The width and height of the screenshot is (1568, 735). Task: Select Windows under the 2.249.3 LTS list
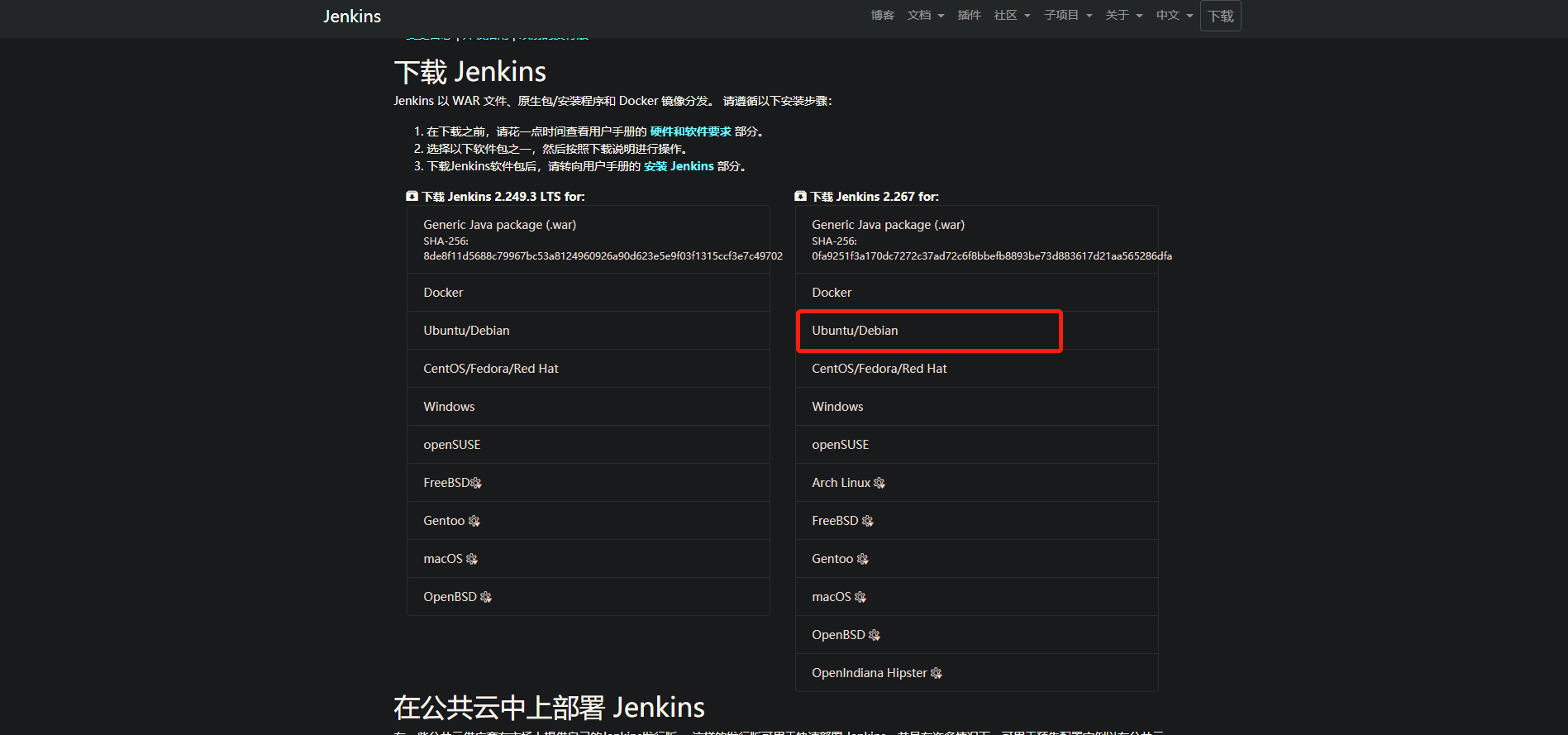pyautogui.click(x=588, y=407)
